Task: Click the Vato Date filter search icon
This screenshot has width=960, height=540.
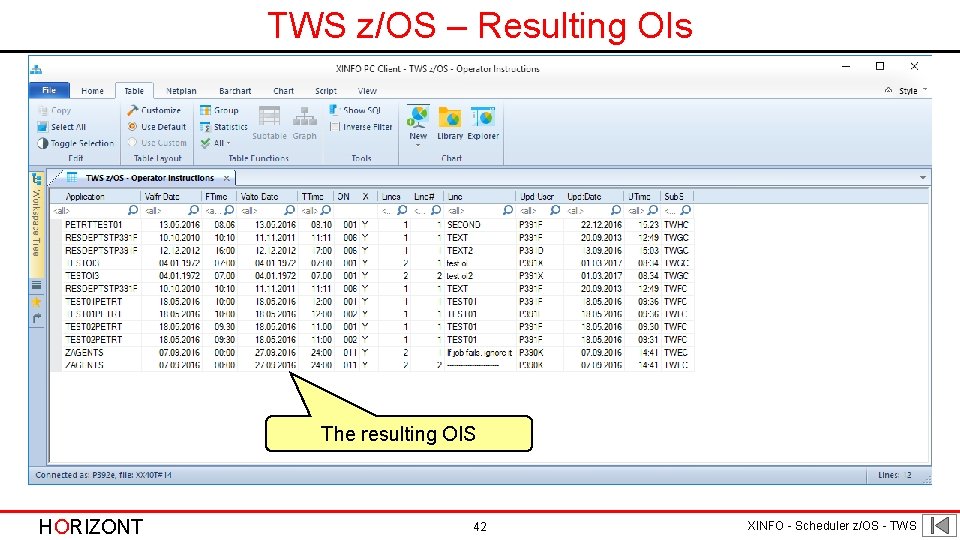Action: click(x=289, y=211)
